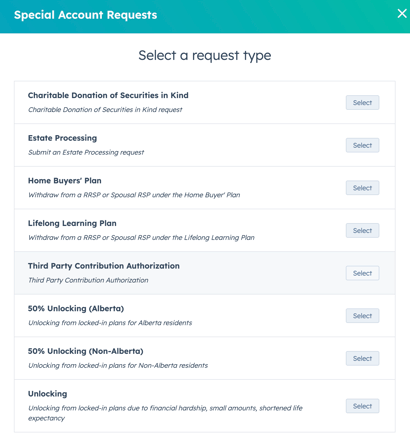Select the Home Buyers' Plan request
The image size is (410, 438).
tap(362, 188)
